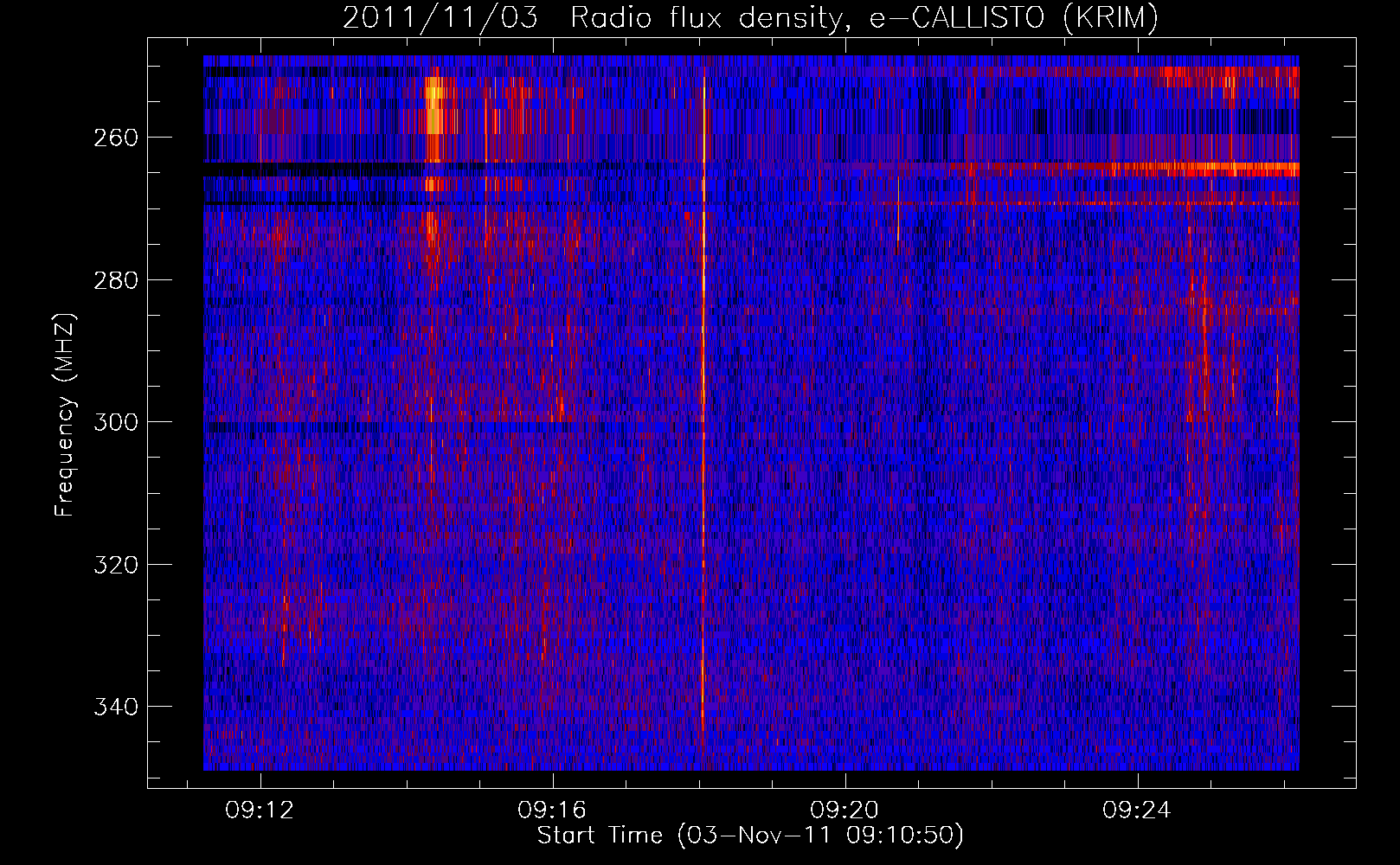The image size is (1400, 865).
Task: Click the 300 frequency tick label
Action: point(115,422)
